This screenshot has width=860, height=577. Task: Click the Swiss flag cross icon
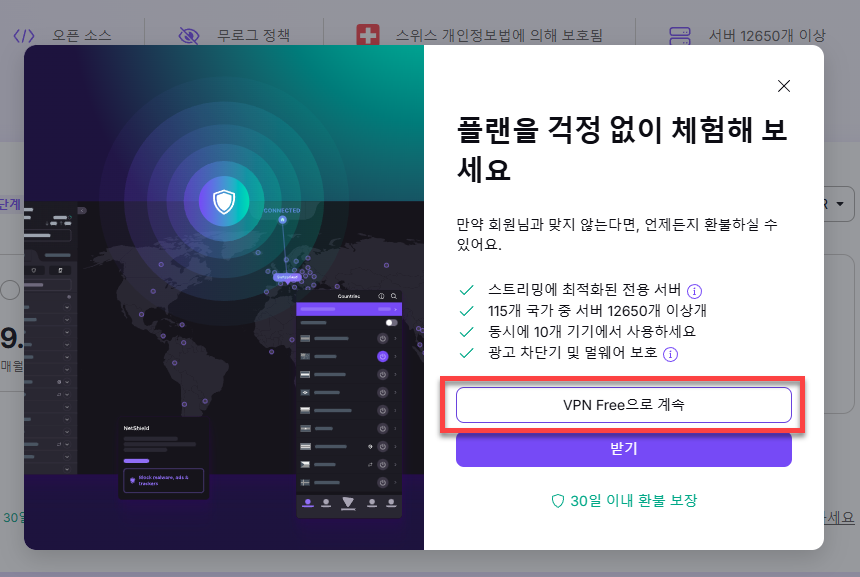[367, 36]
